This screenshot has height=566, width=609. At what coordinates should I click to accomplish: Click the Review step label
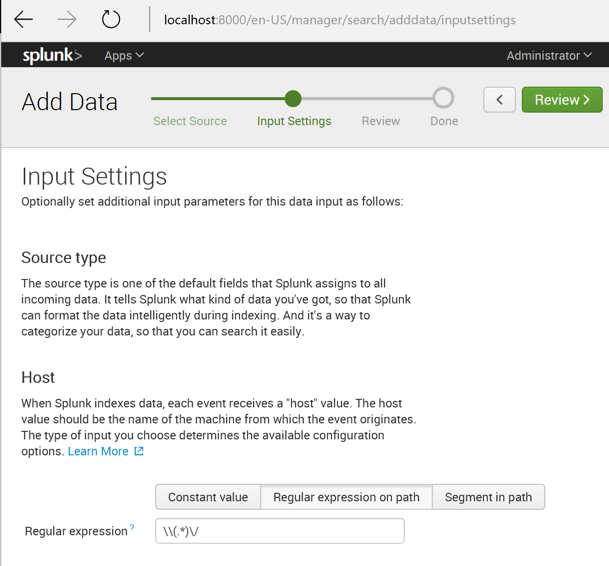[x=380, y=121]
